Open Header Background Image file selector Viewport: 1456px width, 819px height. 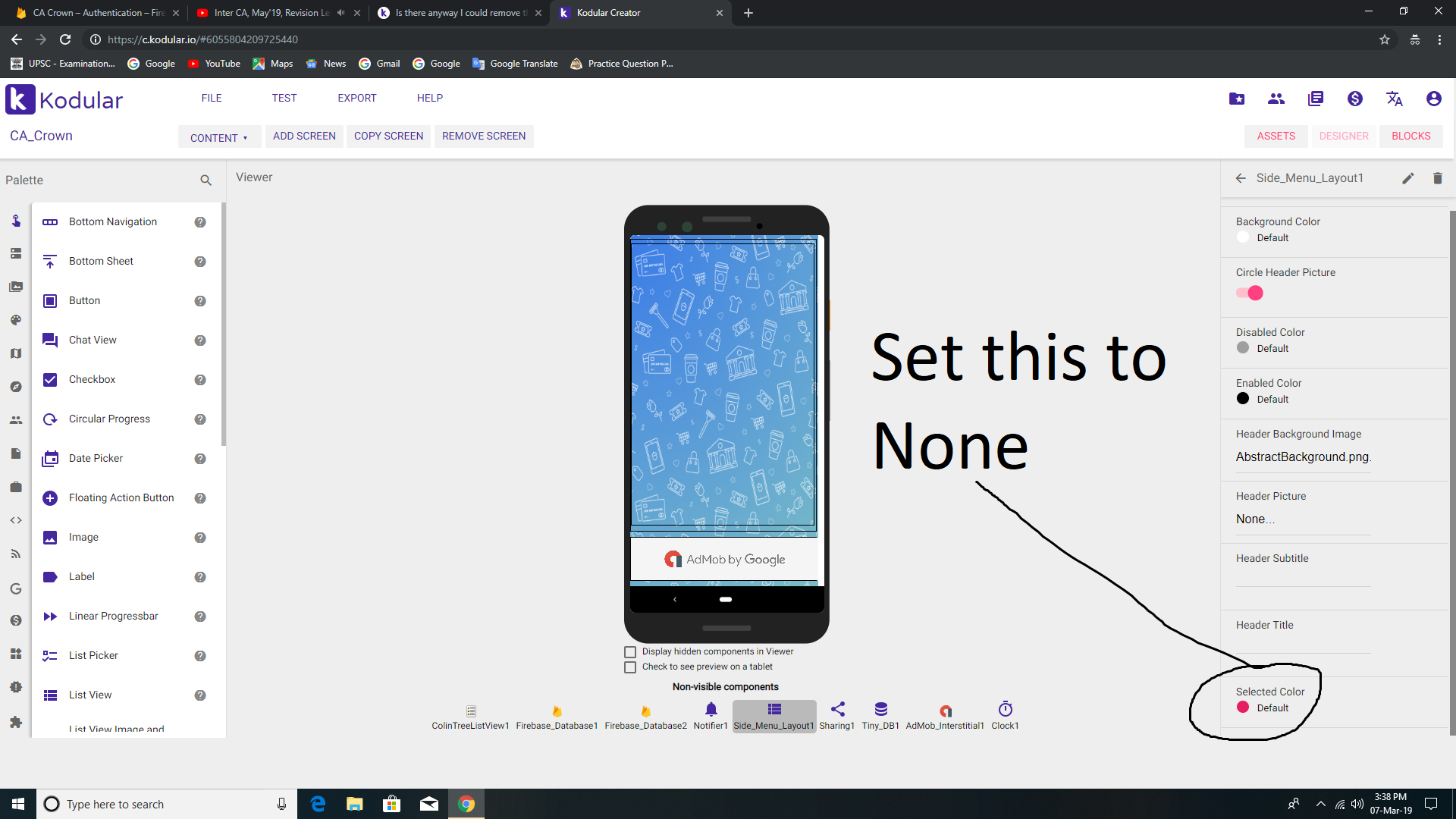click(x=1302, y=457)
